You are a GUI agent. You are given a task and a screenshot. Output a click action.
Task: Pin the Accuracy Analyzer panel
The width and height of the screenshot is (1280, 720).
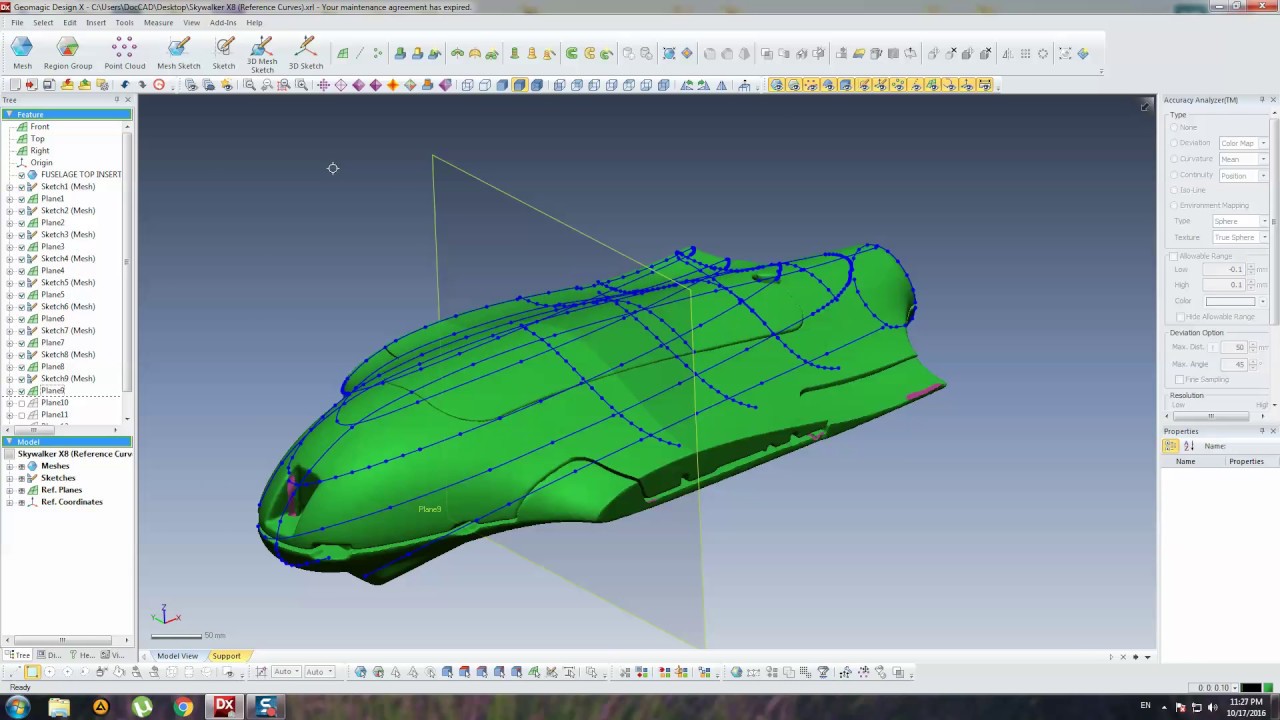1262,100
